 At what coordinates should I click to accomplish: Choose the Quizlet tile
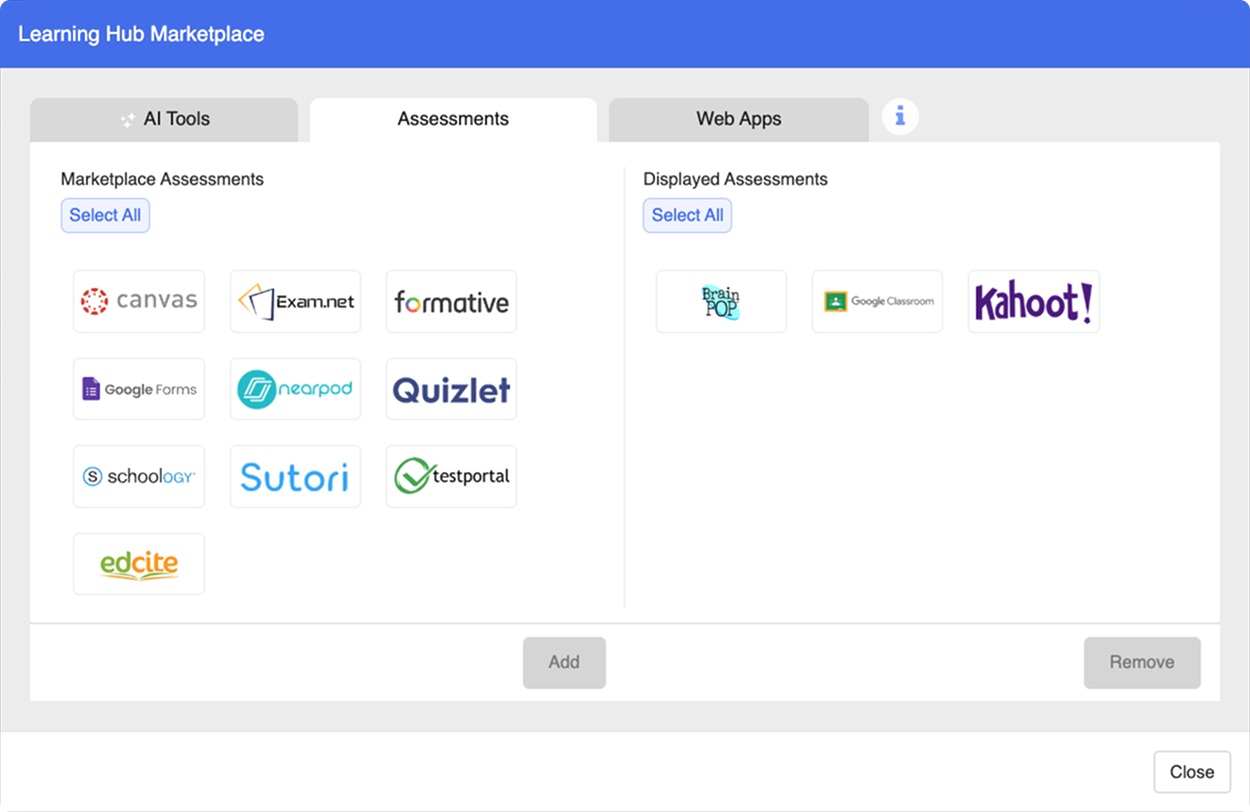pyautogui.click(x=452, y=389)
